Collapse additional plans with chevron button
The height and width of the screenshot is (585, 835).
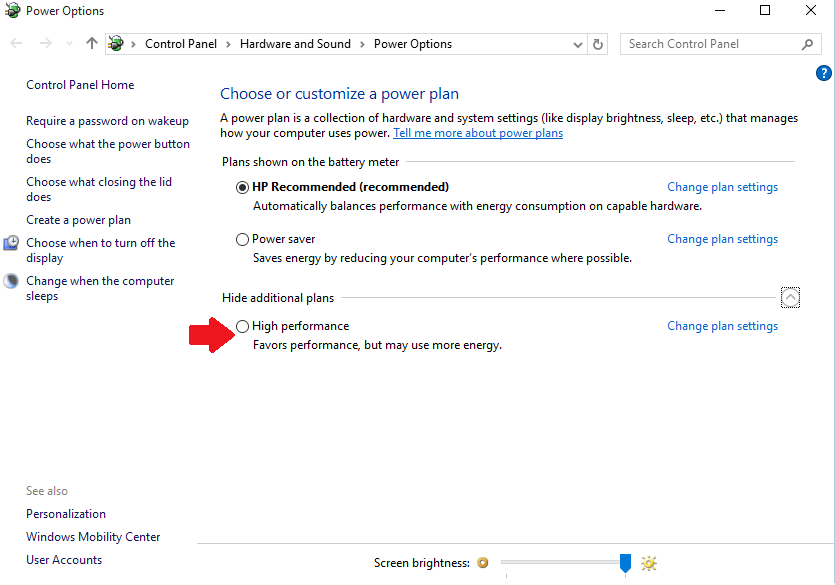click(790, 298)
